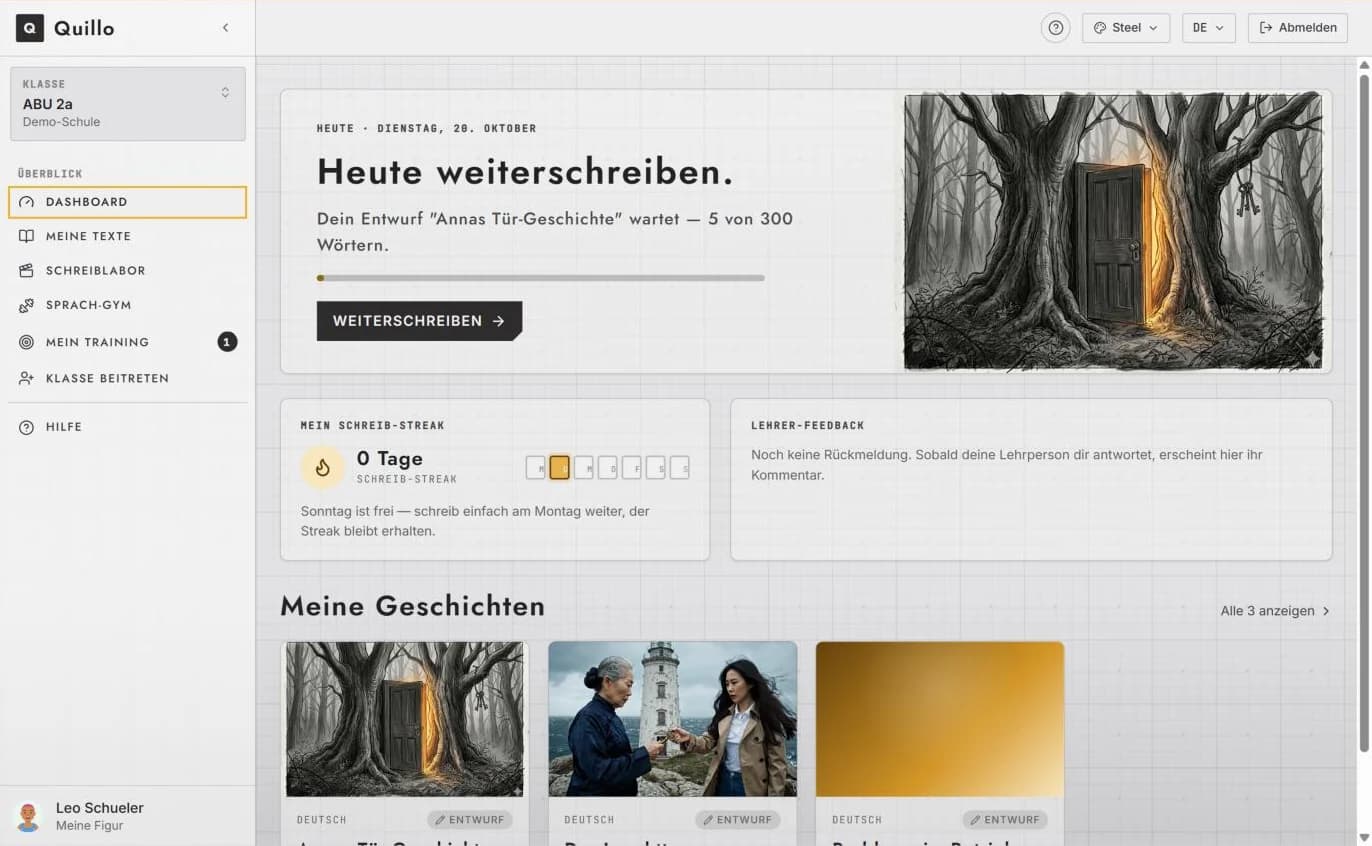
Task: Collapse the sidebar with the chevron
Action: (x=225, y=28)
